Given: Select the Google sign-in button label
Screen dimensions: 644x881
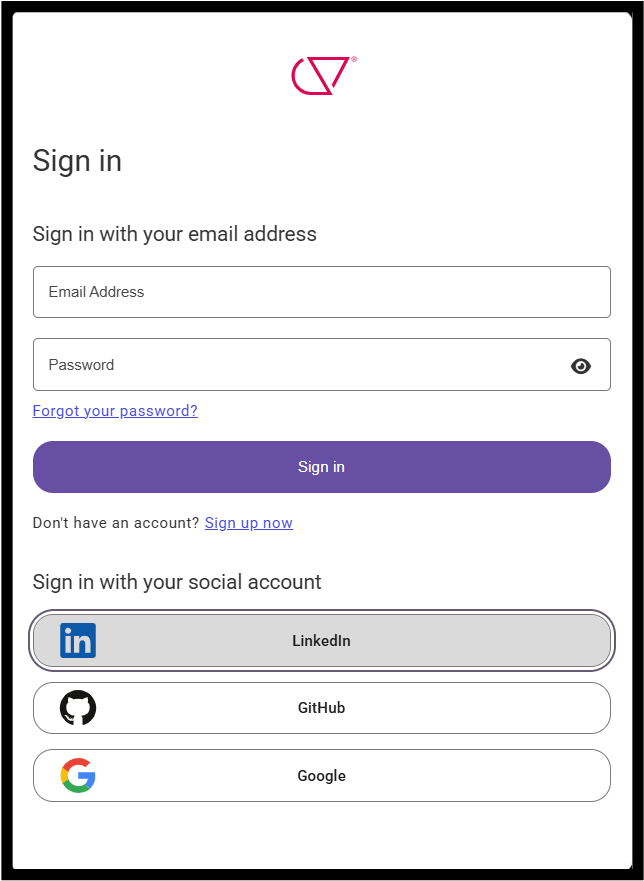Looking at the screenshot, I should coord(321,776).
